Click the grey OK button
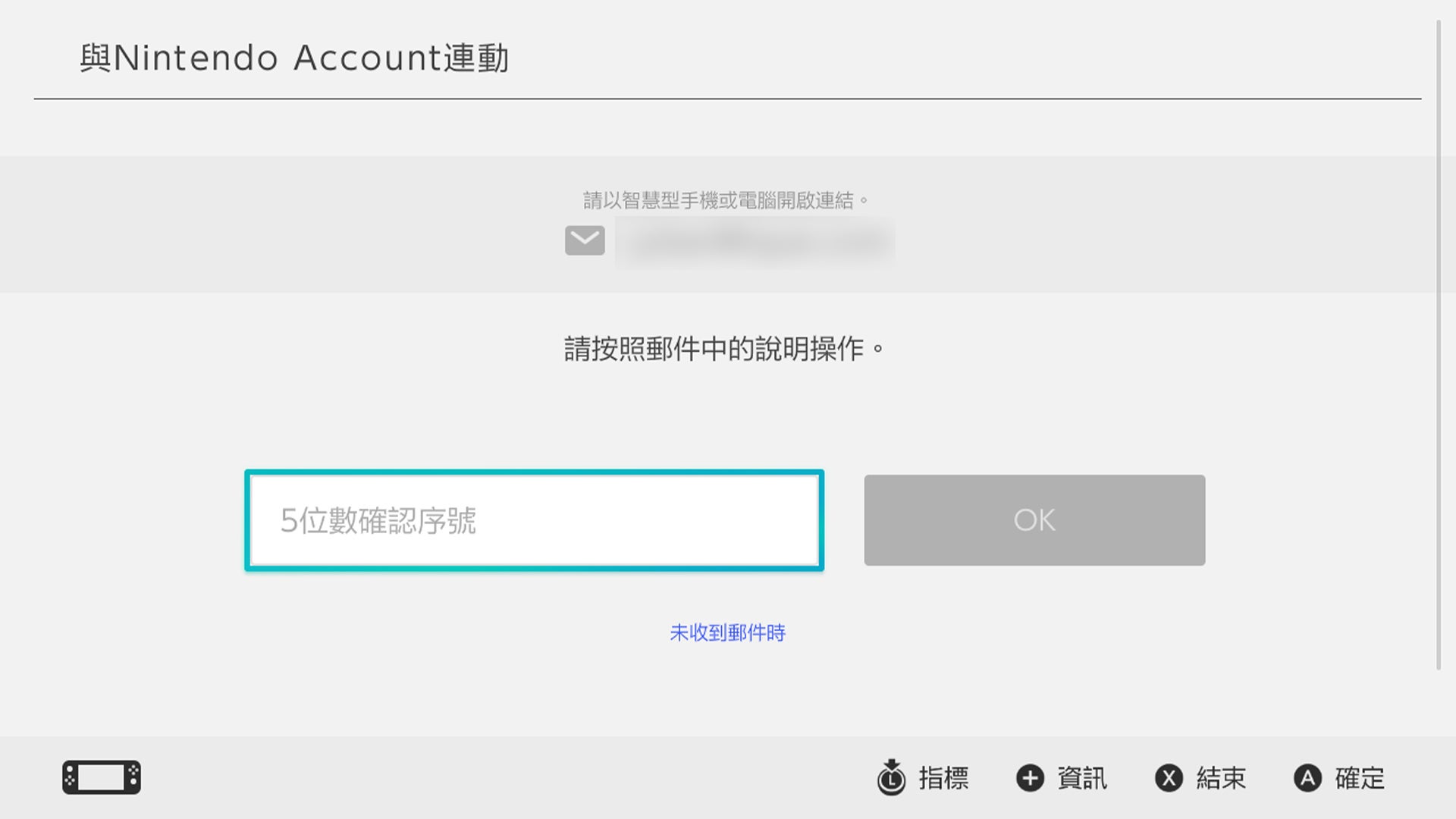The image size is (1456, 819). point(1034,520)
